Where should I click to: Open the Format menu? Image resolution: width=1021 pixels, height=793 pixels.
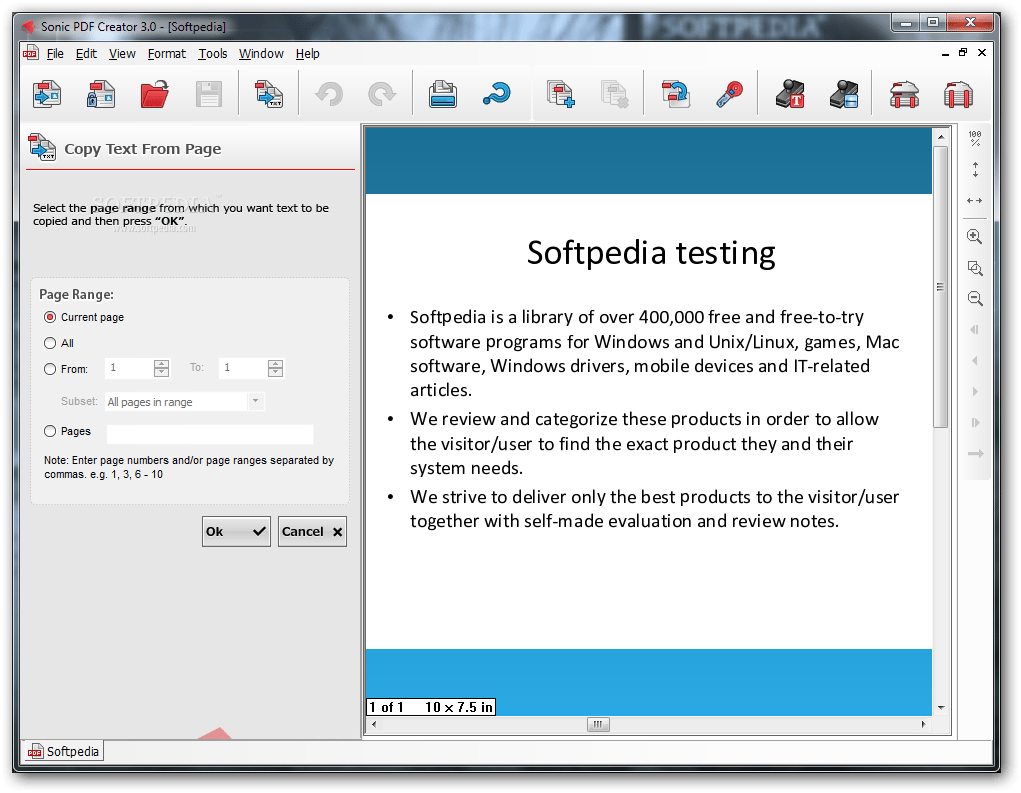click(167, 53)
